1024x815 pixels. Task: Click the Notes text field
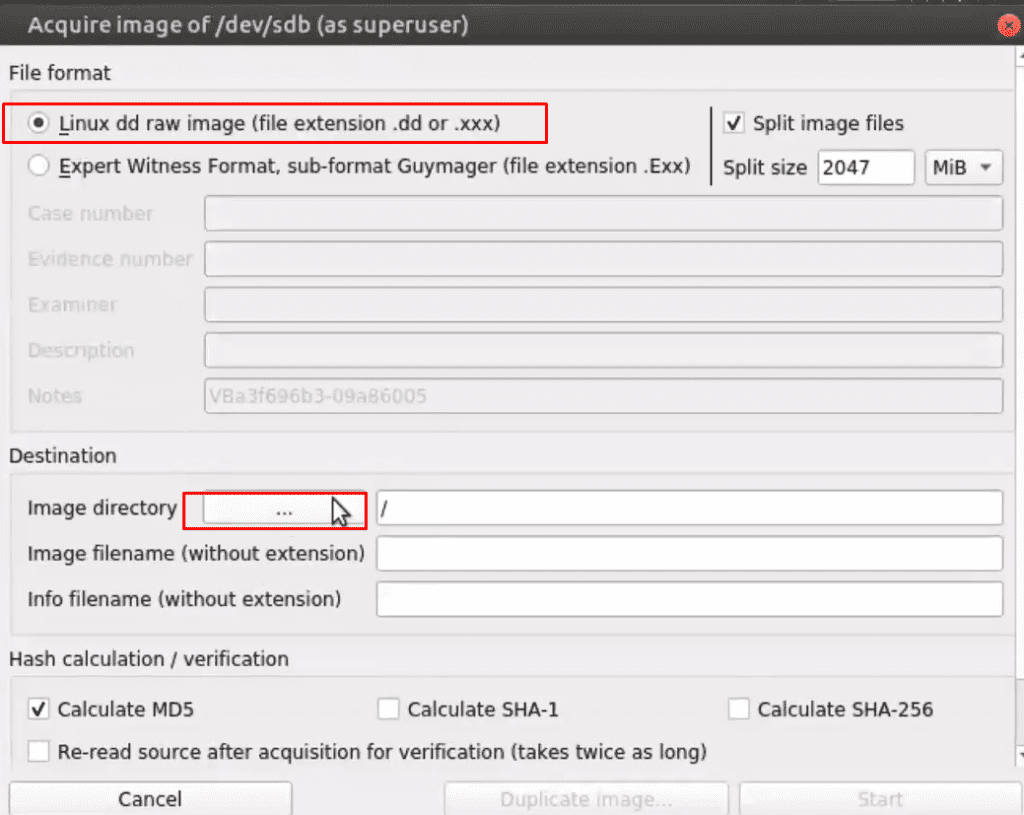click(x=603, y=396)
